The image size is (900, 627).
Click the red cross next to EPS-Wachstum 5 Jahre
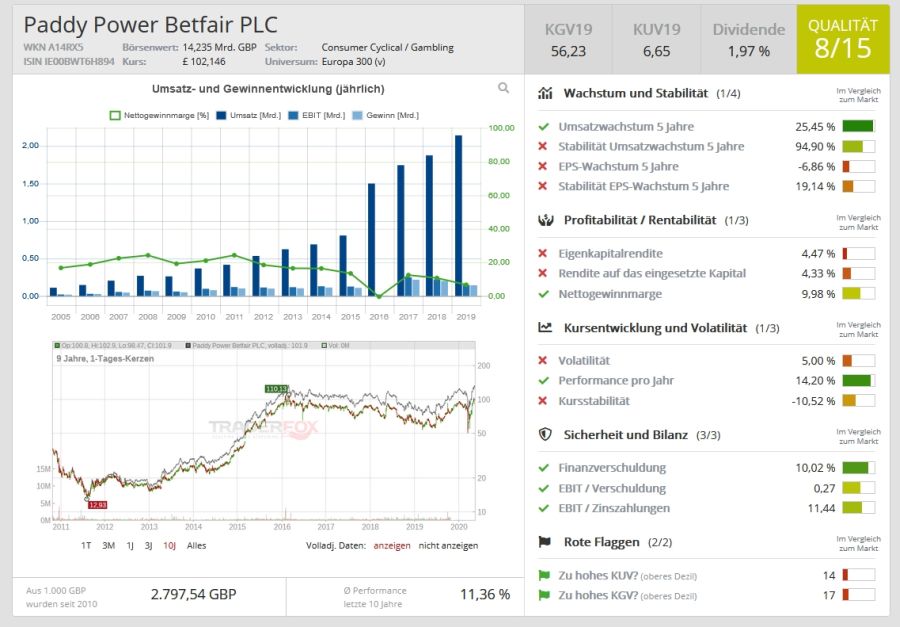coord(542,167)
